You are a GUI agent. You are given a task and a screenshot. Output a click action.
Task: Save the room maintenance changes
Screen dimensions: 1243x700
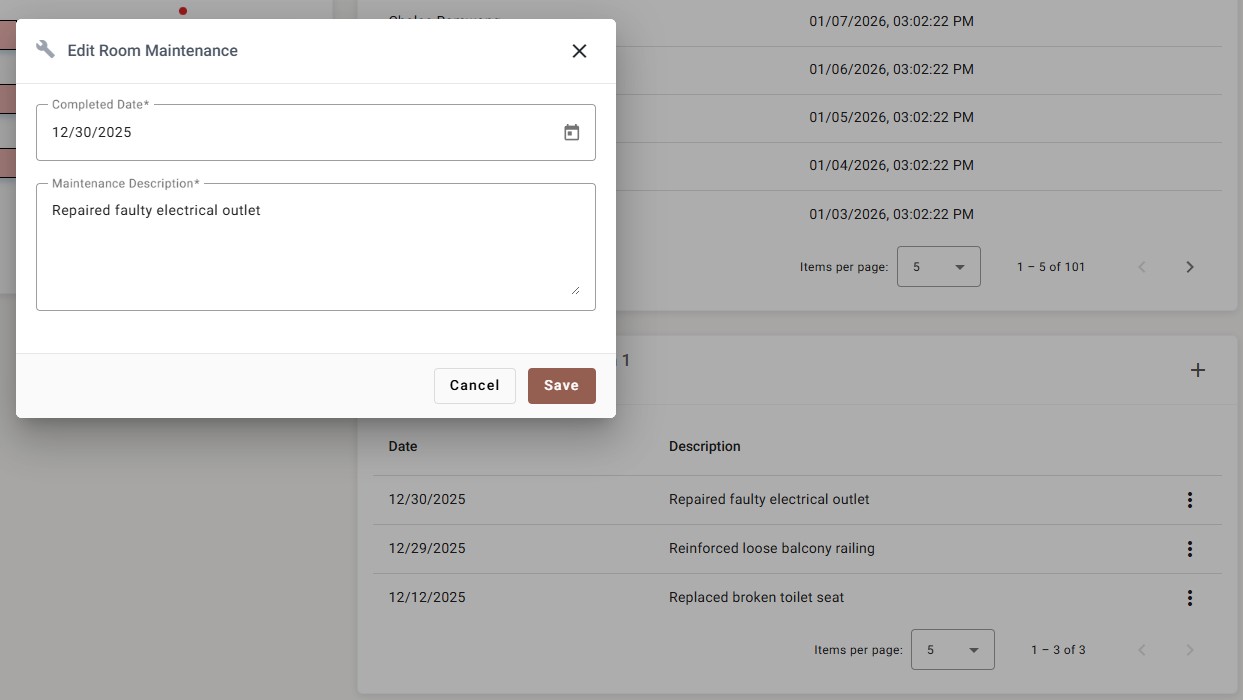(561, 386)
